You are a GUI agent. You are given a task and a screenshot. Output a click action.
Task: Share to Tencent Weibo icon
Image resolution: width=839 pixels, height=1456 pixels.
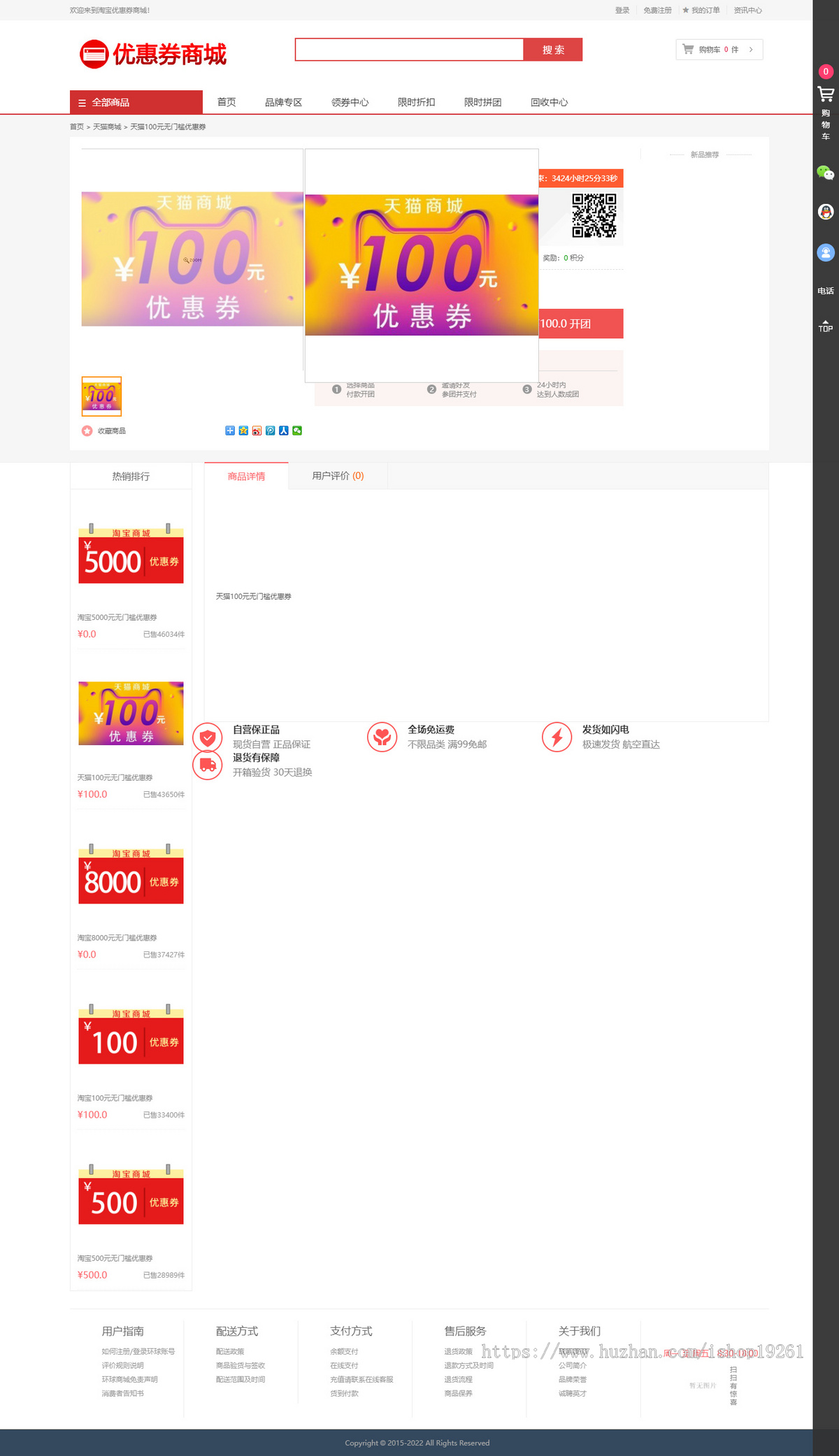[x=270, y=431]
